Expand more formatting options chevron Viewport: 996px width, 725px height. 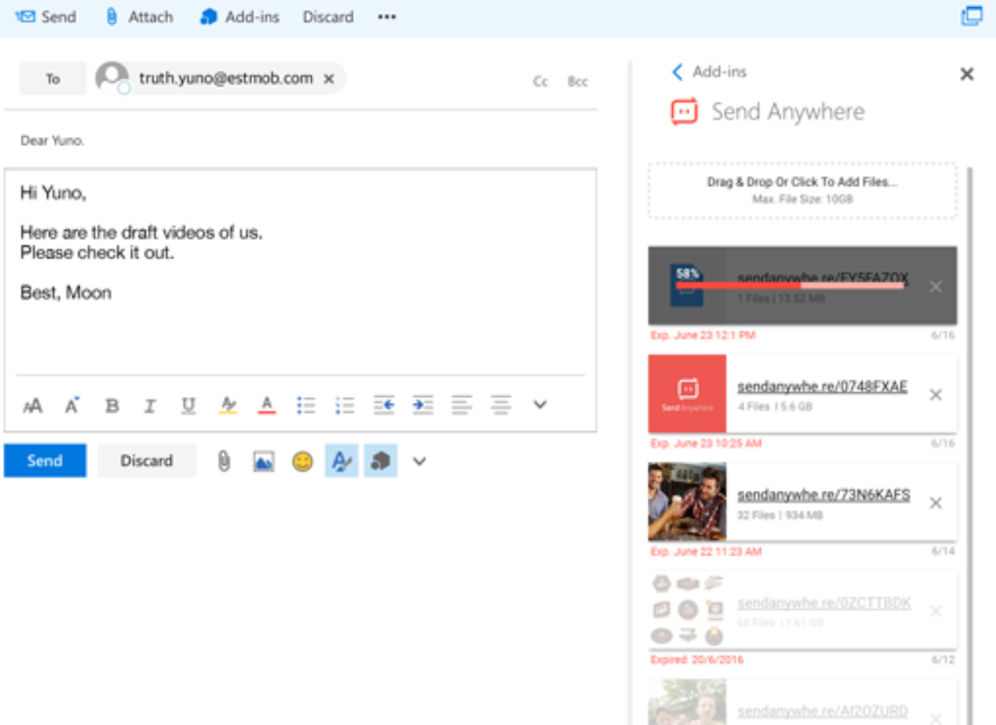[x=540, y=405]
